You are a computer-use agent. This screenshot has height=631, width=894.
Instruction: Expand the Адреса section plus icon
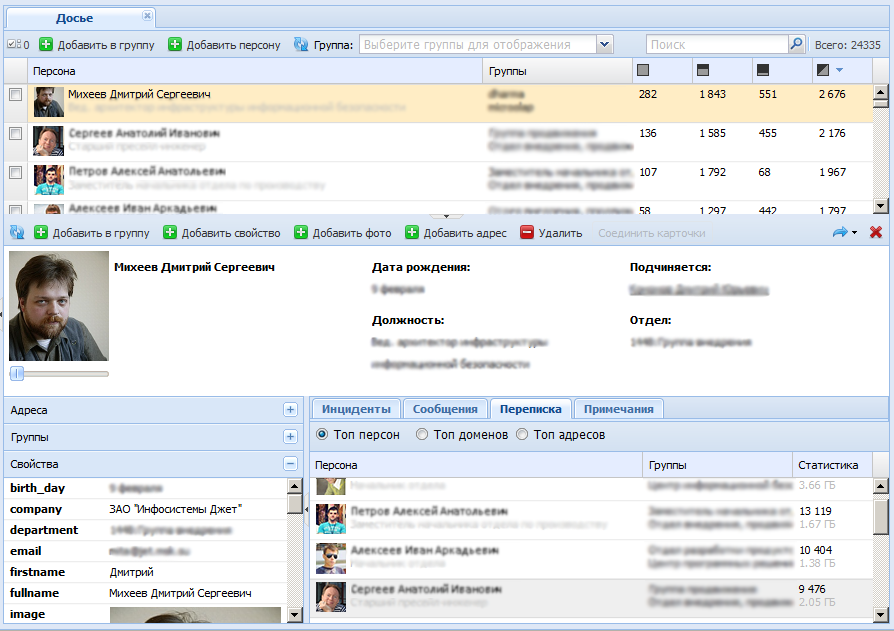290,410
